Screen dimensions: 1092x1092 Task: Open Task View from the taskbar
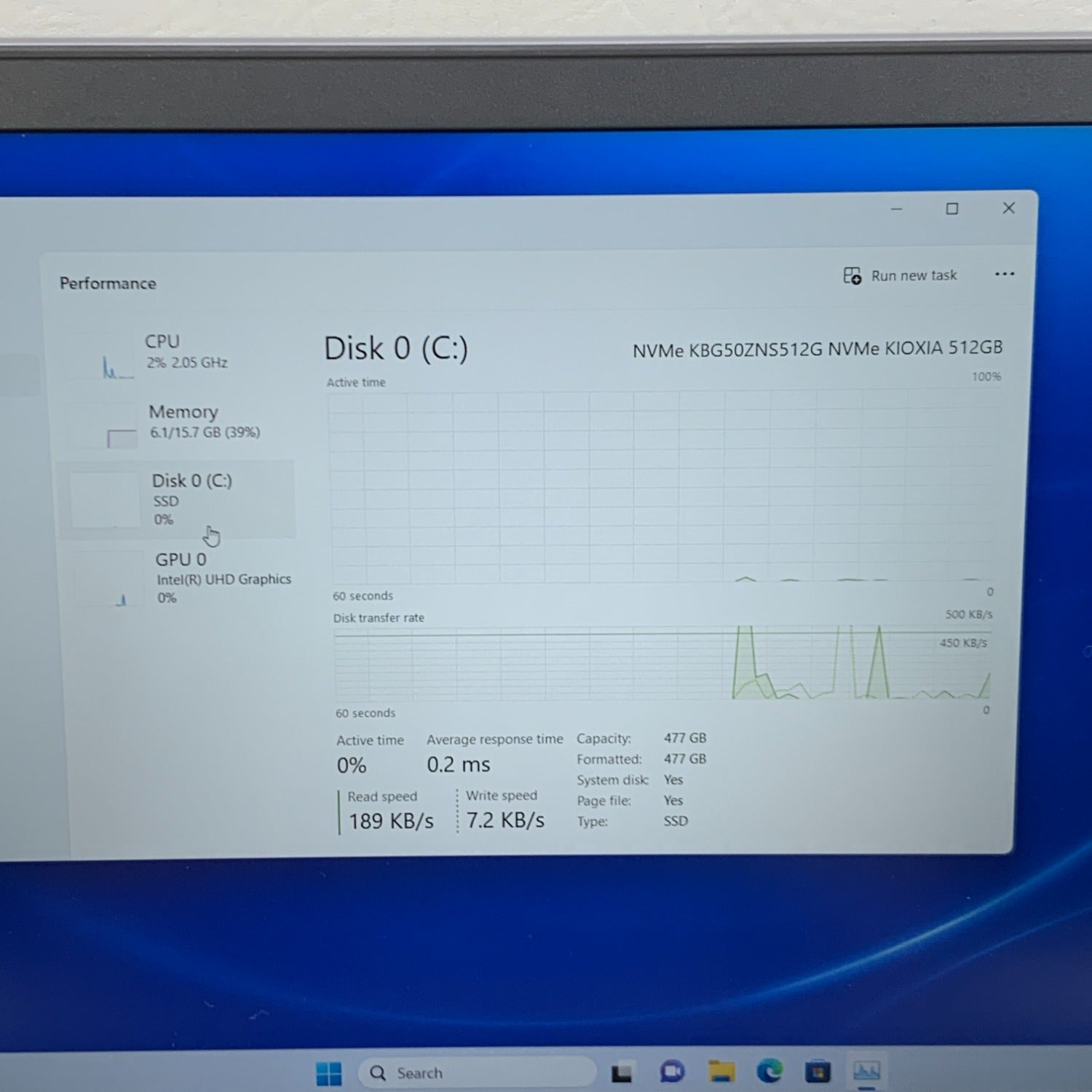pos(622,1072)
